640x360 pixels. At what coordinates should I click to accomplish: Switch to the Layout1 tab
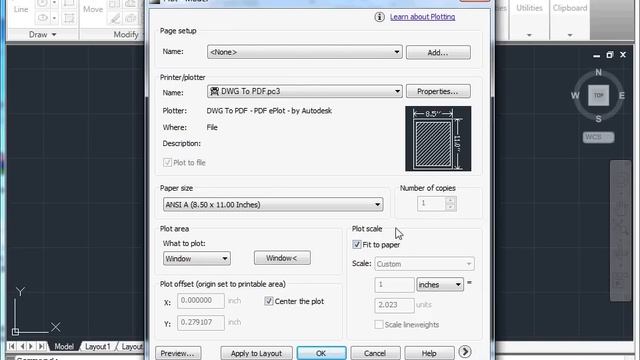(x=98, y=347)
